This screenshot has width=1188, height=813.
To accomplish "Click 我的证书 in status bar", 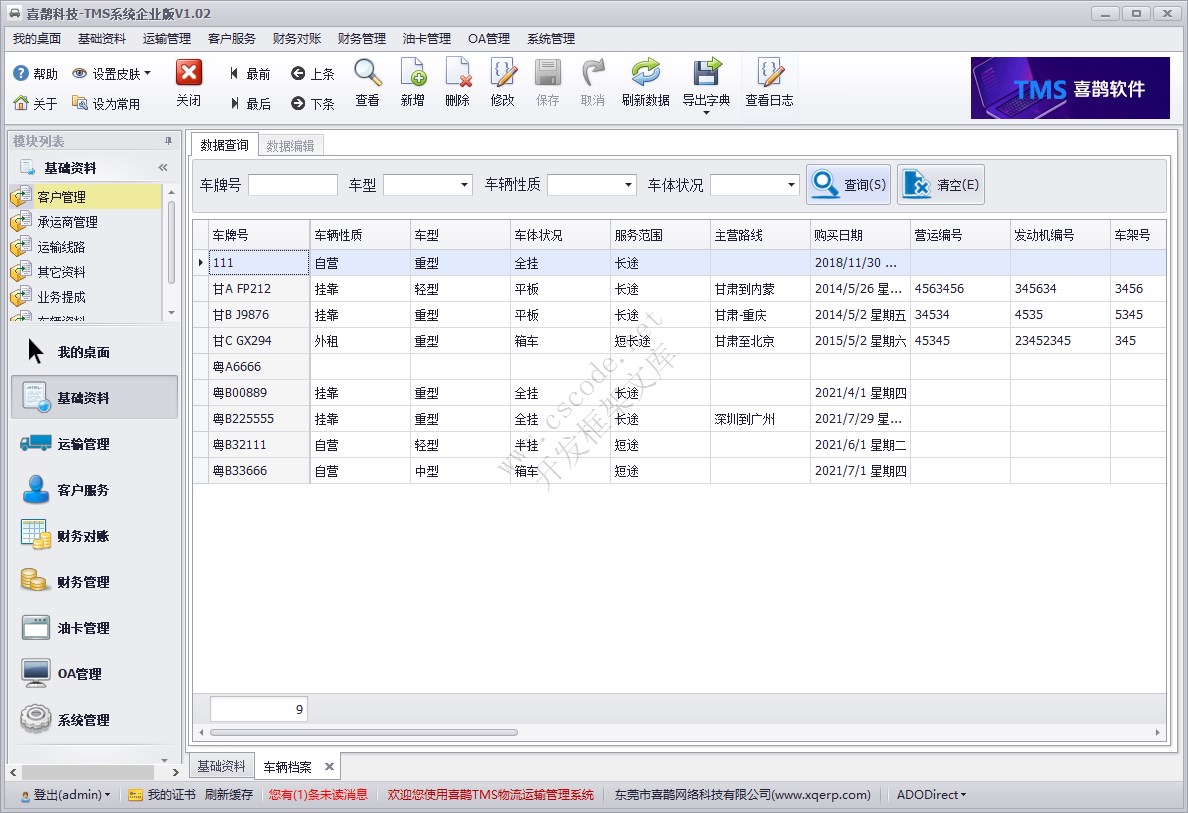I will (162, 795).
